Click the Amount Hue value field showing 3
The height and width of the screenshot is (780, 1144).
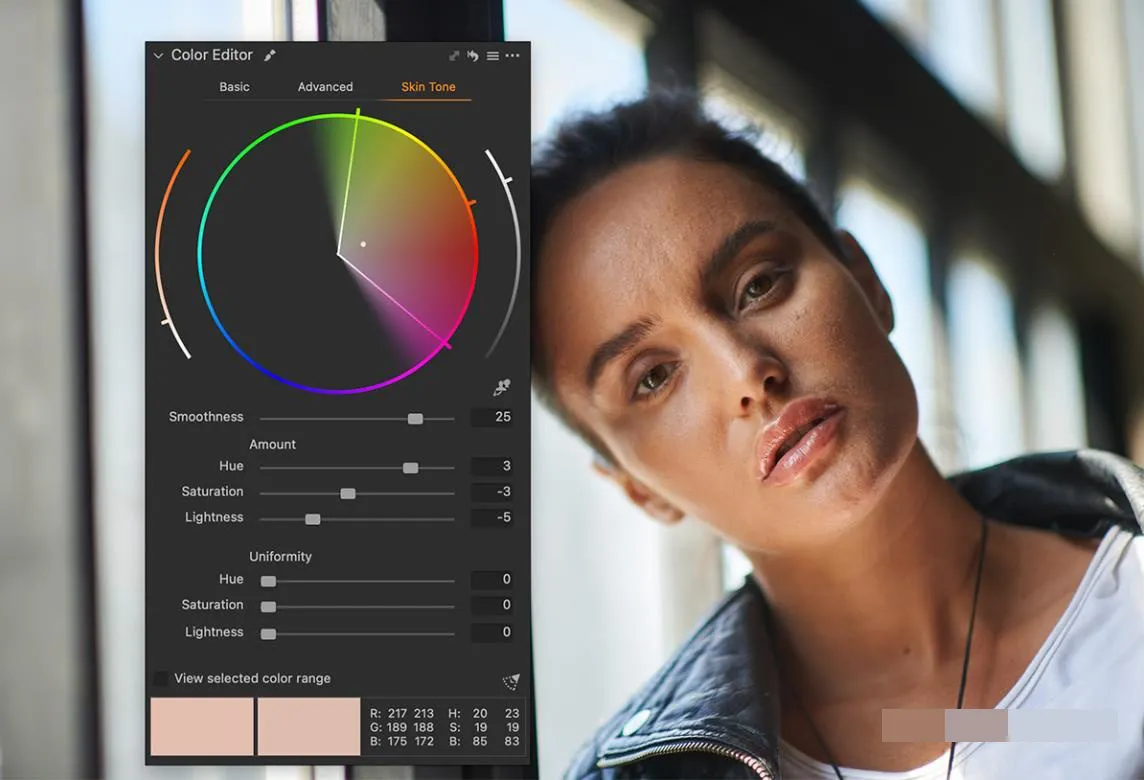[492, 466]
